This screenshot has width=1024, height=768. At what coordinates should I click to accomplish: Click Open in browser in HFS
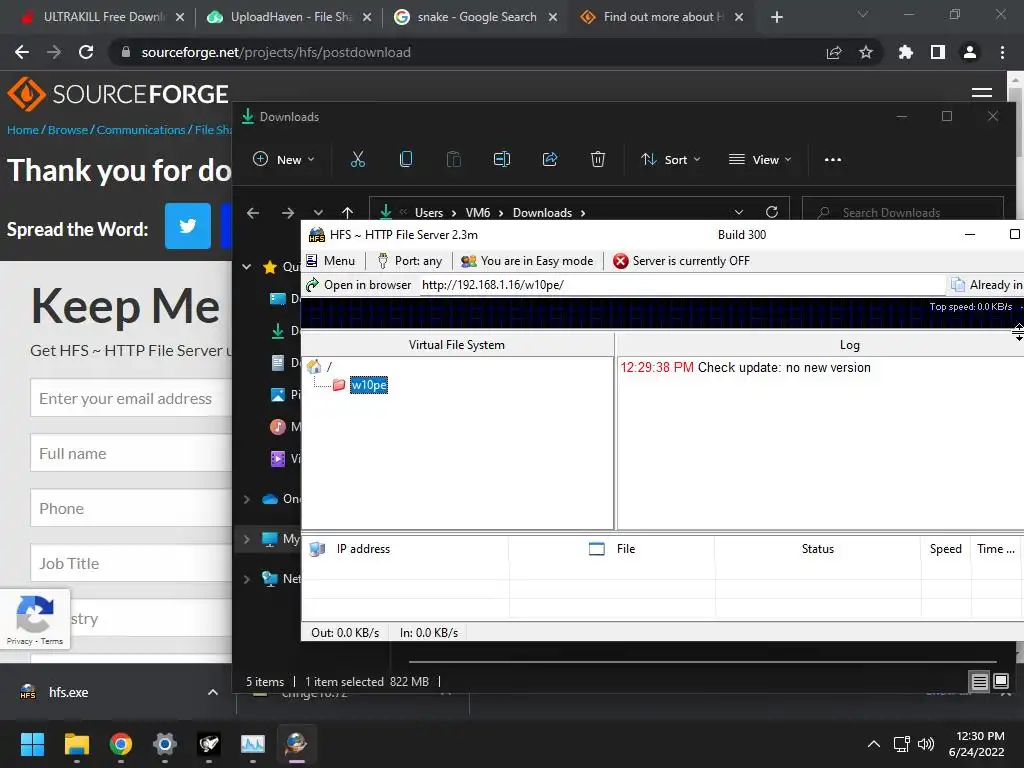pyautogui.click(x=359, y=285)
